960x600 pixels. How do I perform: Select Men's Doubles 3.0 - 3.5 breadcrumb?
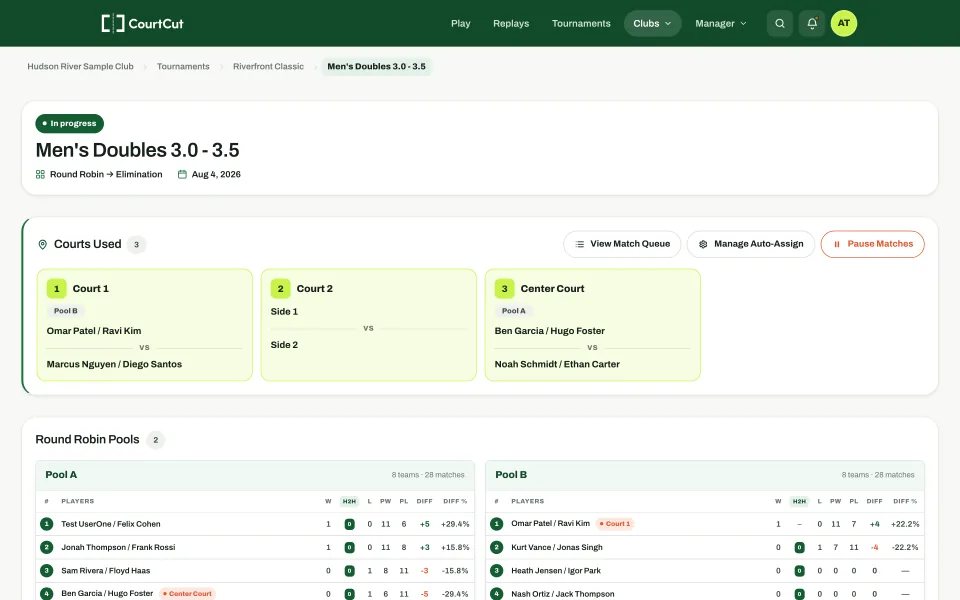377,66
